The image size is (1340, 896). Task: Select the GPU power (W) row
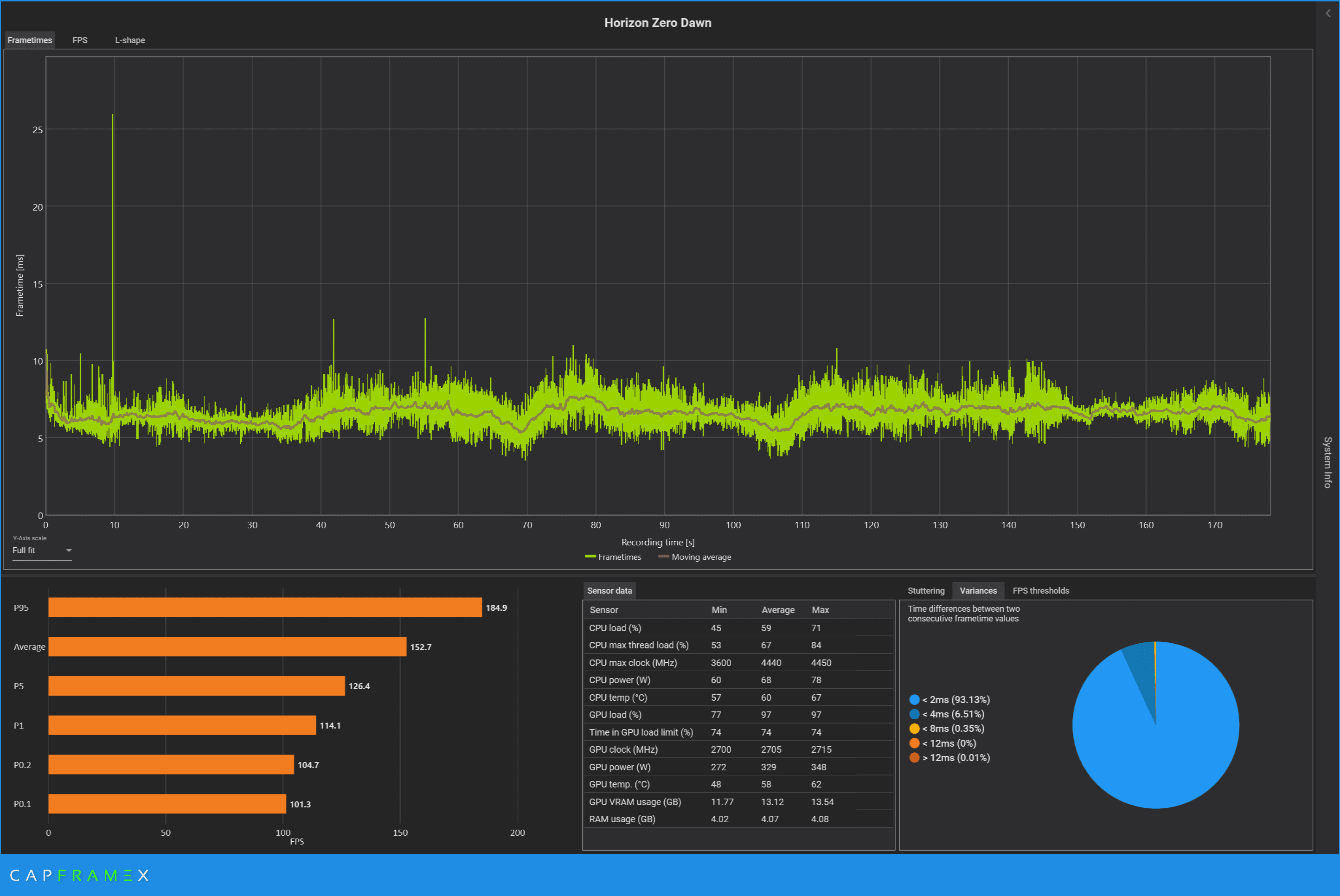coord(738,767)
